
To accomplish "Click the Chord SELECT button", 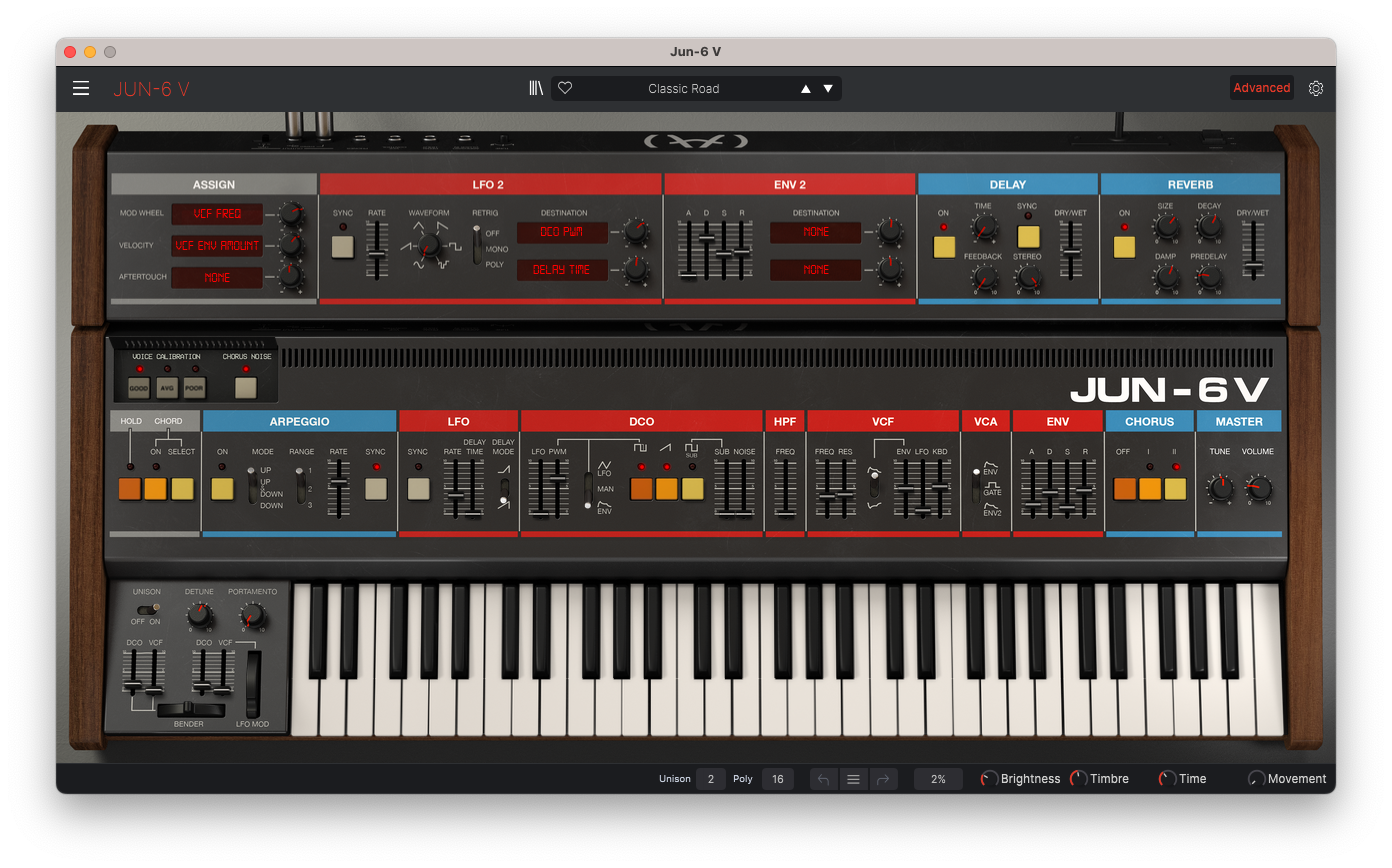I will (181, 489).
